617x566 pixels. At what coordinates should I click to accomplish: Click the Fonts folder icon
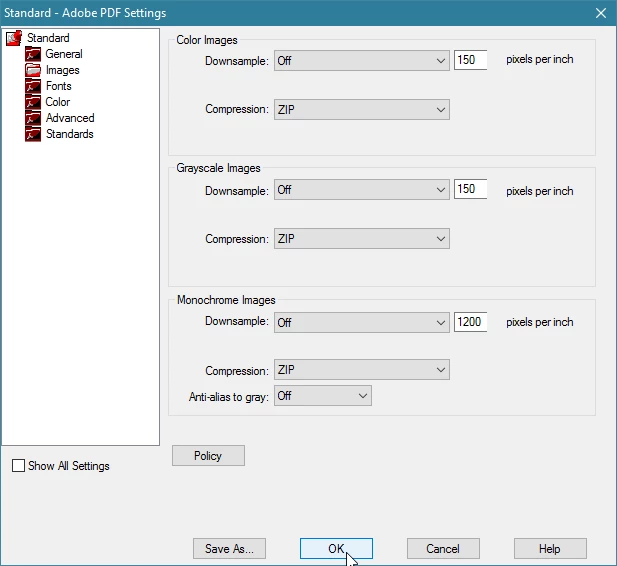(33, 86)
